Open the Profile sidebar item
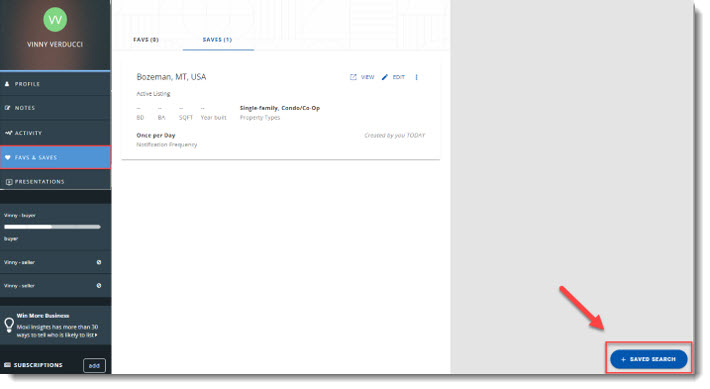This screenshot has width=710, height=389. coord(55,84)
